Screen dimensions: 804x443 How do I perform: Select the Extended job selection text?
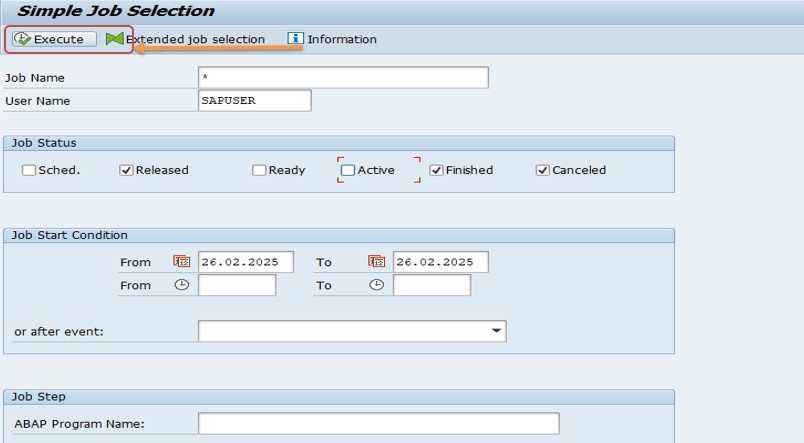(x=195, y=39)
